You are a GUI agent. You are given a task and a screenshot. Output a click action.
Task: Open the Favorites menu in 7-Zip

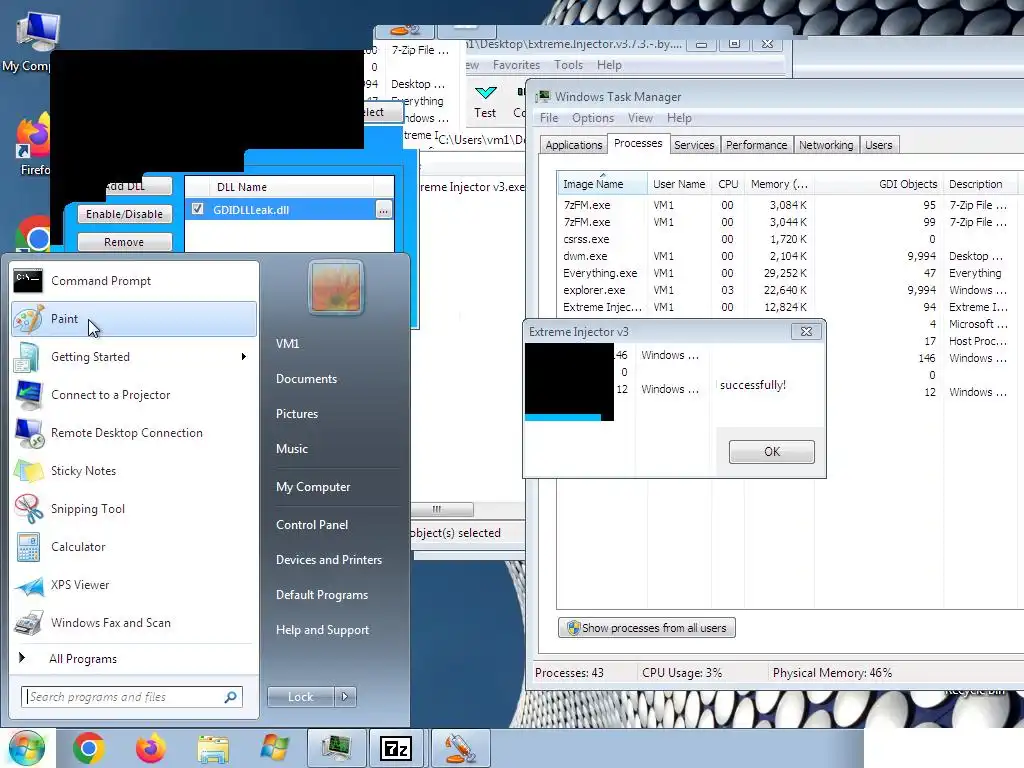tap(516, 65)
